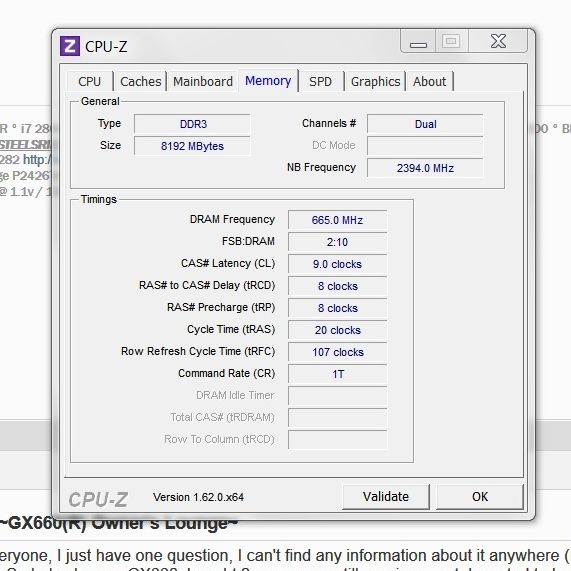
Task: Click the DRAM Frequency label
Action: pyautogui.click(x=232, y=219)
